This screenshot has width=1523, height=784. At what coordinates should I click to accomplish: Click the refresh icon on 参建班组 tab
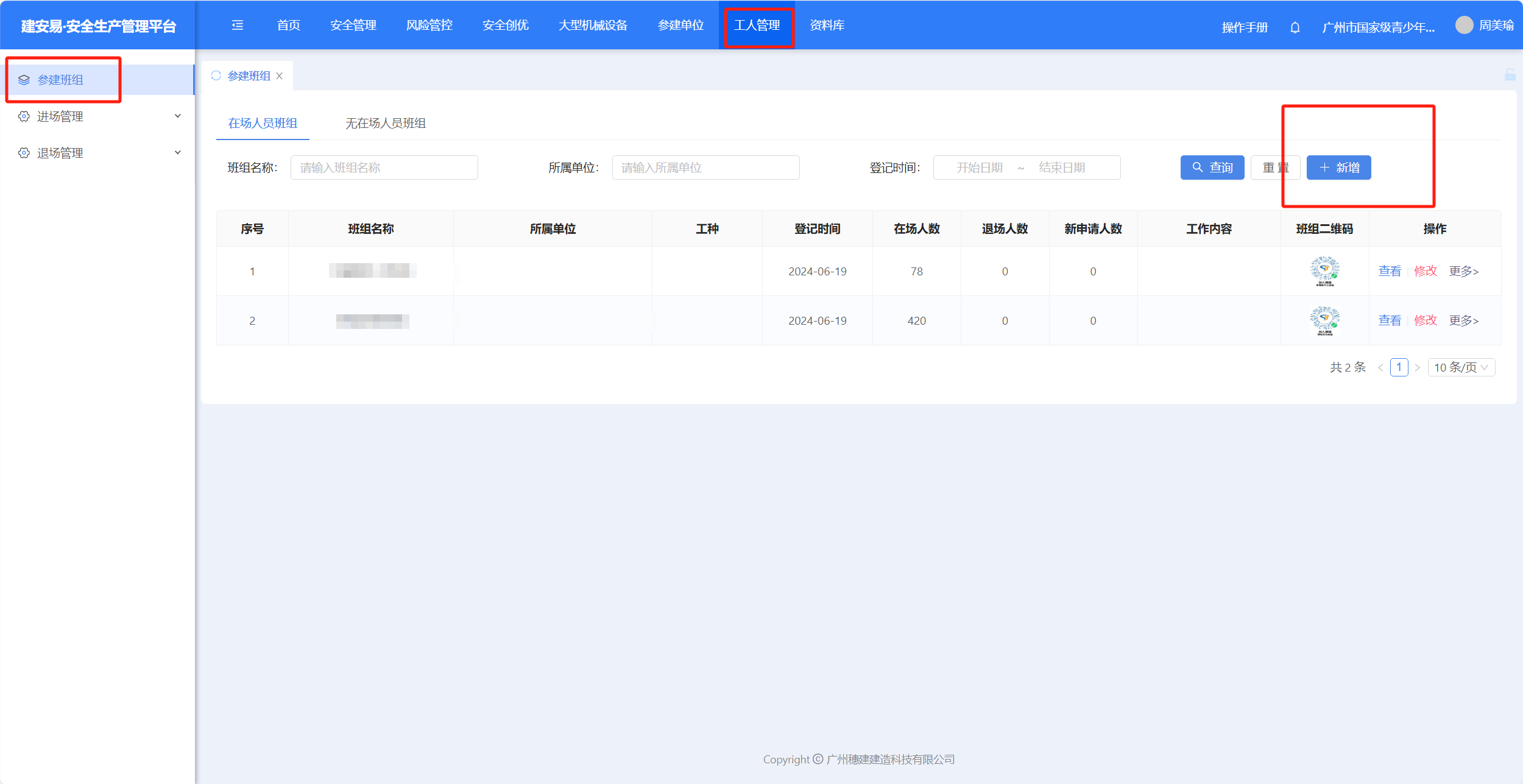(216, 76)
